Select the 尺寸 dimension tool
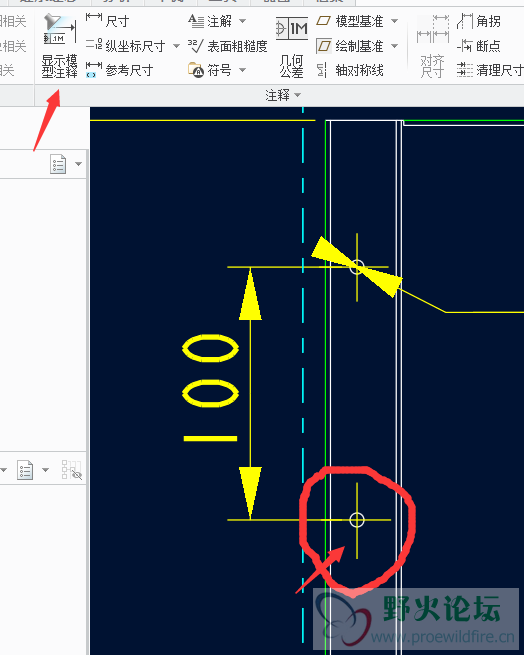The width and height of the screenshot is (524, 655). click(x=107, y=20)
